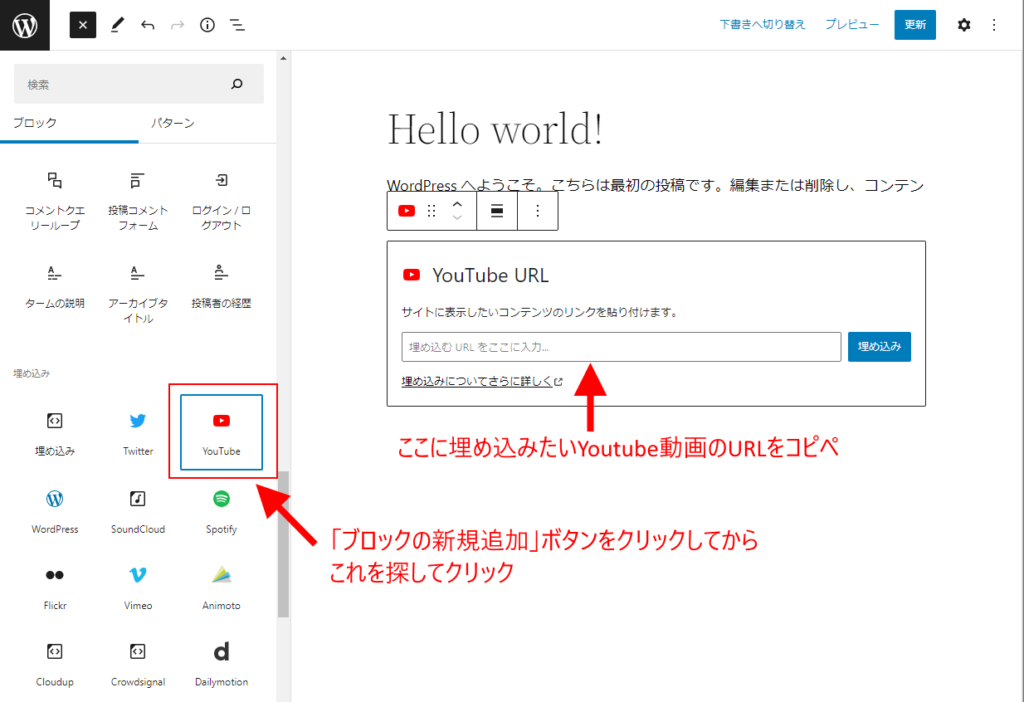Click the blue 更新 update button
This screenshot has width=1024, height=702.
pyautogui.click(x=914, y=25)
